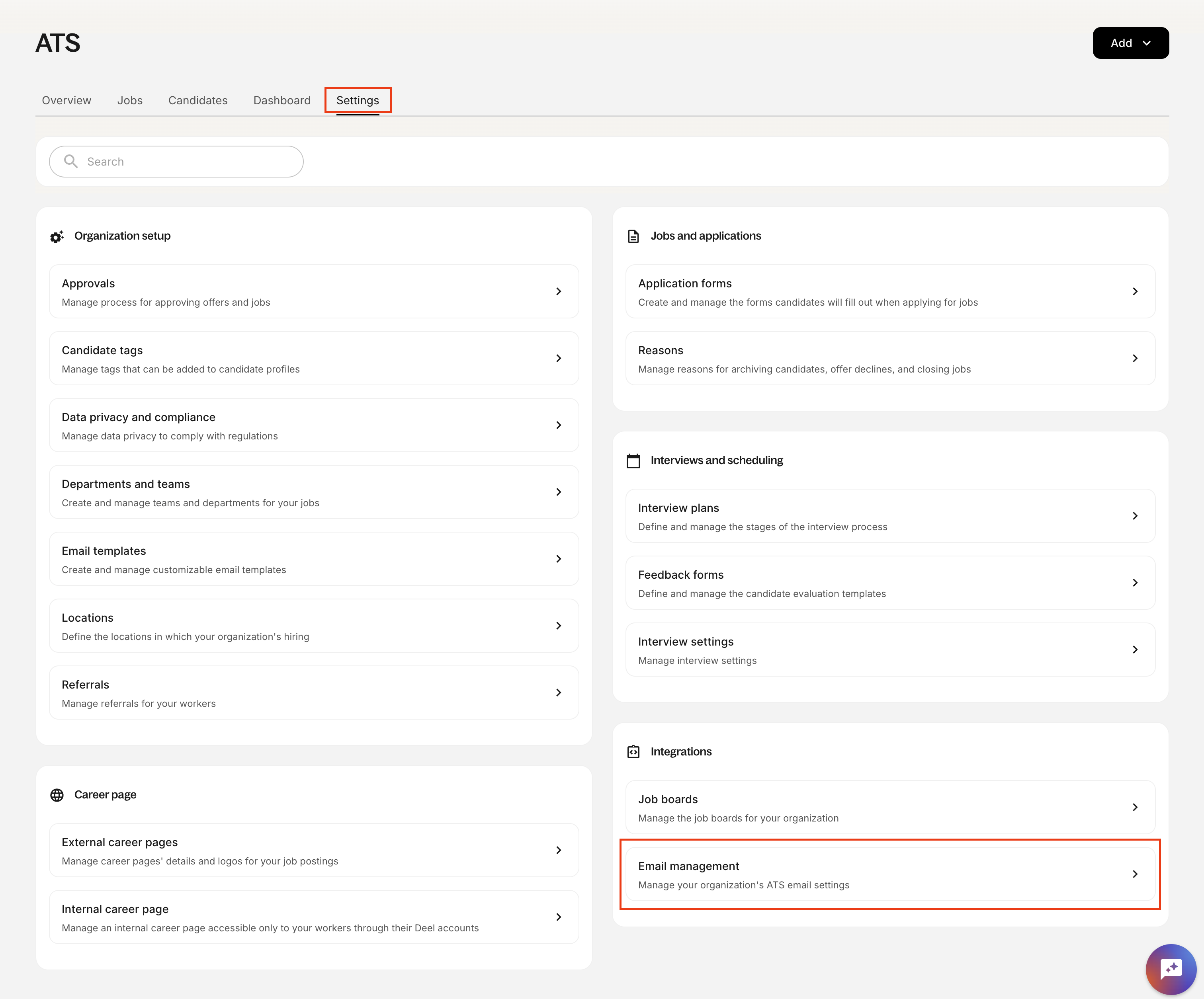The width and height of the screenshot is (1204, 999).
Task: Open Data privacy and compliance
Action: [x=313, y=425]
